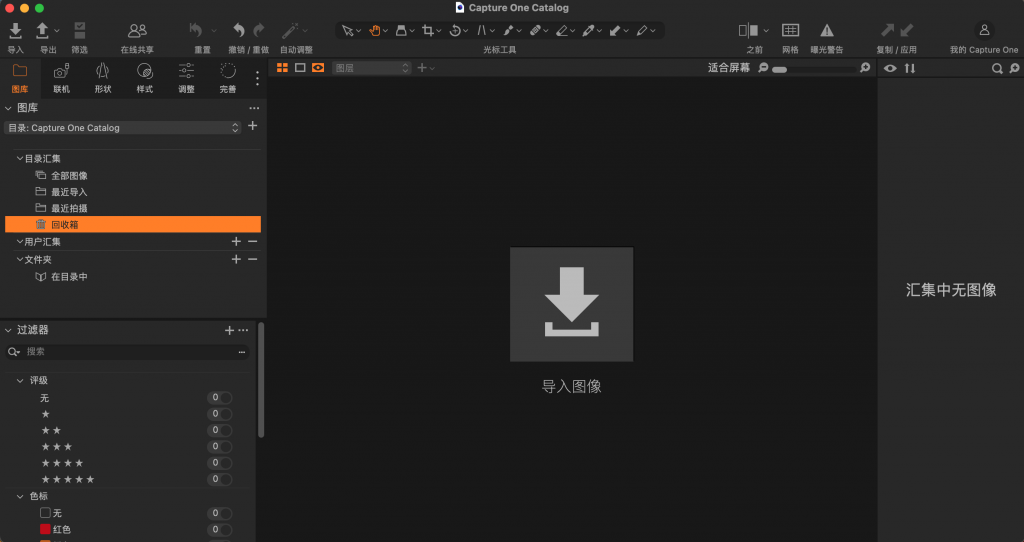The width and height of the screenshot is (1024, 542).
Task: Switch to the 调整 adjust tab
Action: pyautogui.click(x=186, y=78)
